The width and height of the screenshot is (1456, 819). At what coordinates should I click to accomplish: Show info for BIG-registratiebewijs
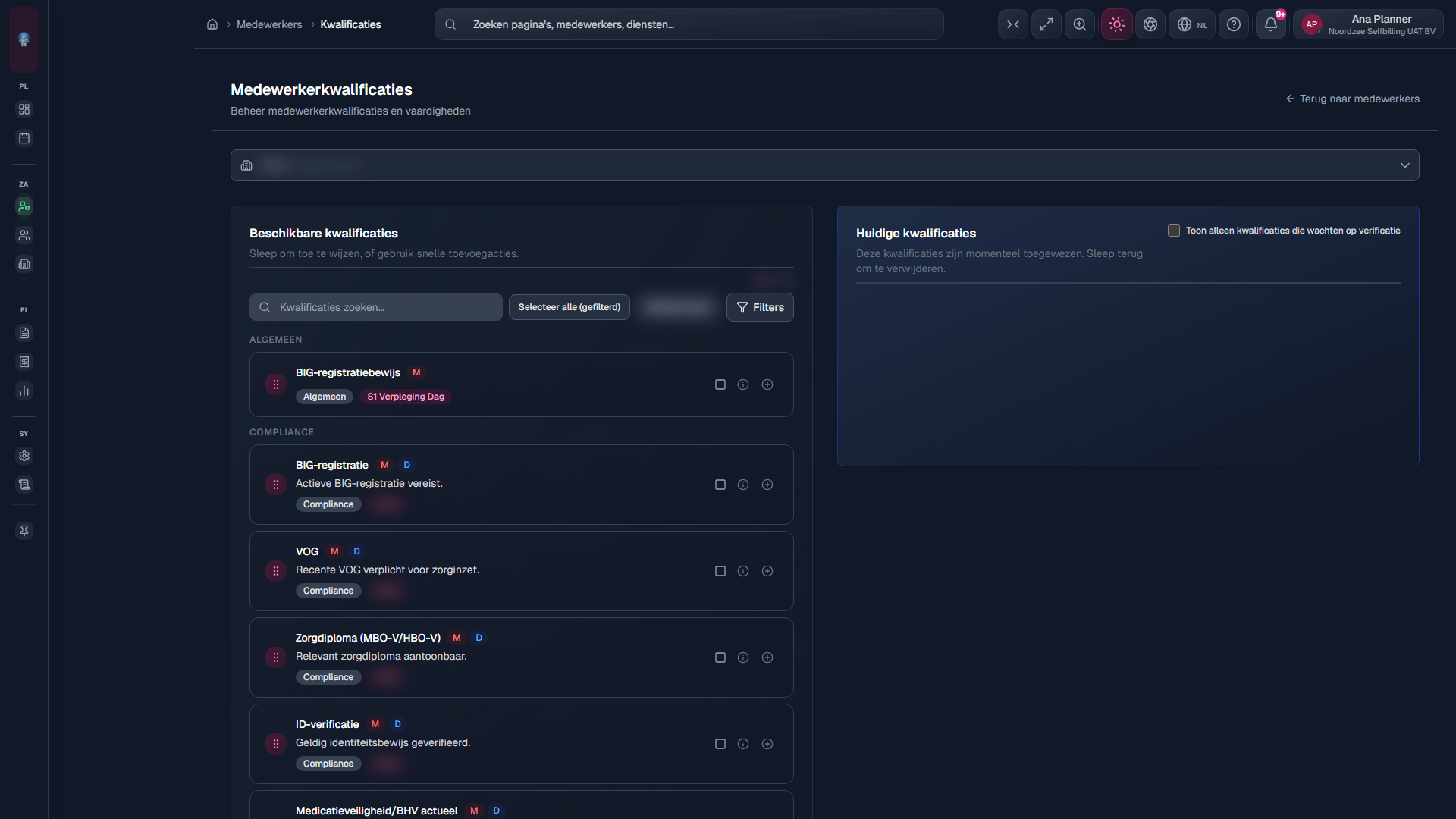click(743, 384)
